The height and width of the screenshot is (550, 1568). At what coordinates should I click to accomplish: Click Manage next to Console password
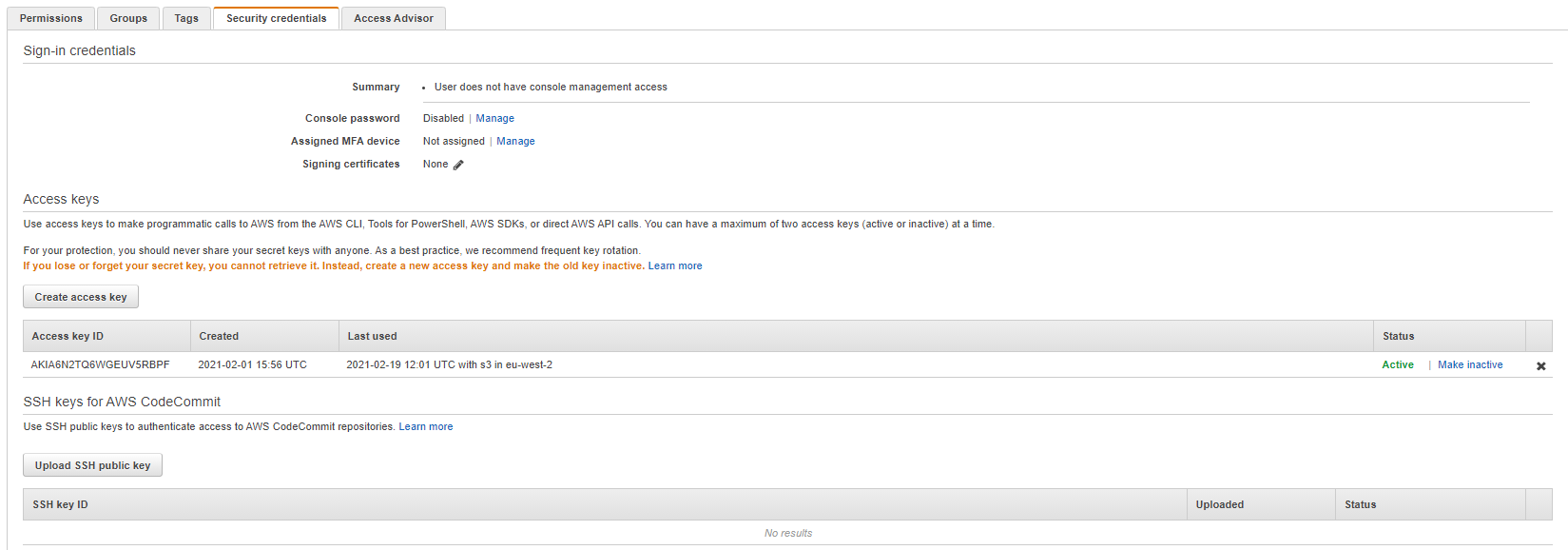click(x=494, y=118)
